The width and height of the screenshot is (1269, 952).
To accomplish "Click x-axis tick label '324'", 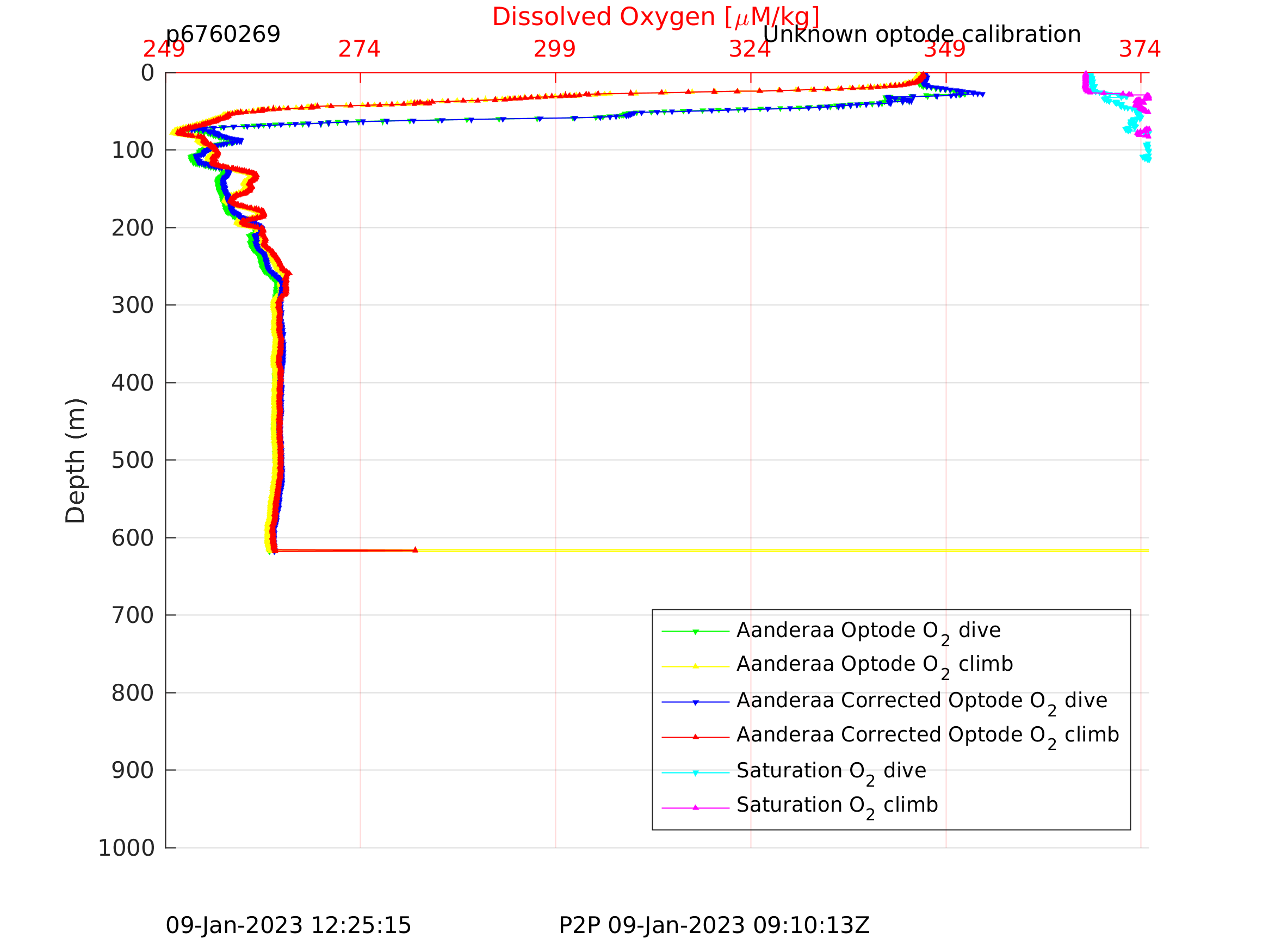I will 750,50.
